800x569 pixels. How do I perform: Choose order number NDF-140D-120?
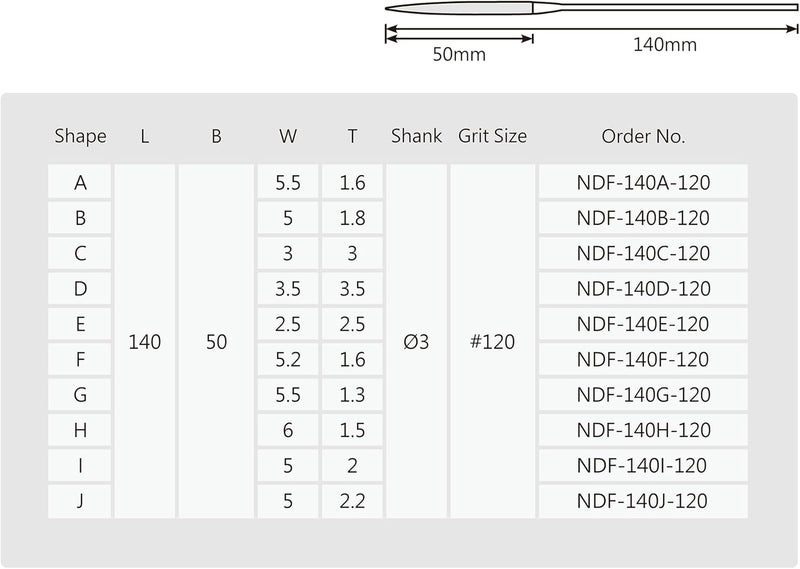(643, 288)
